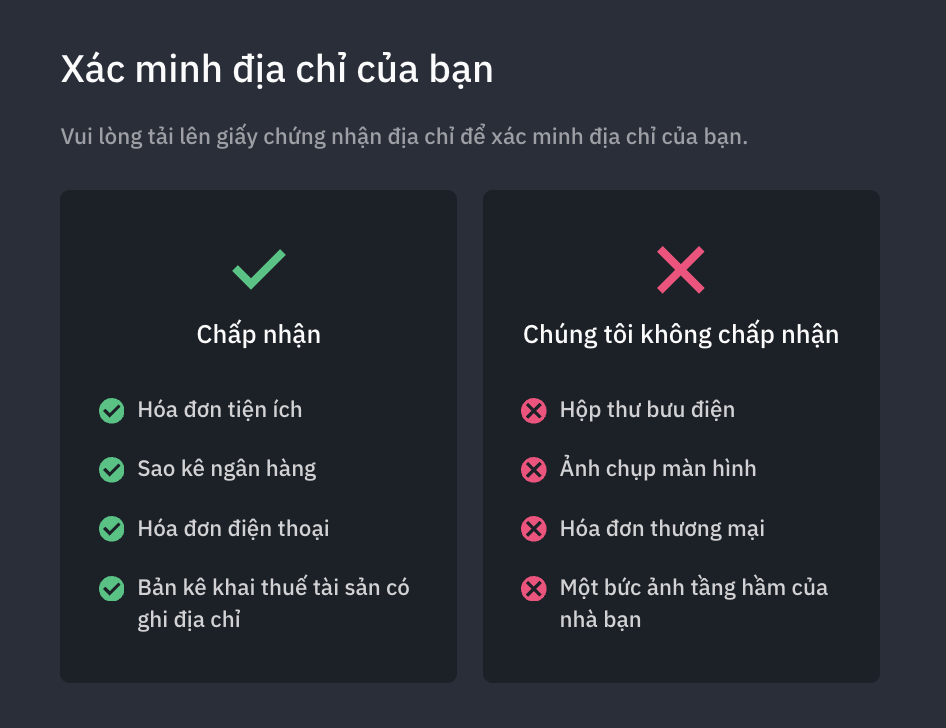Click the Ảnh chụp màn hình text
This screenshot has height=728, width=946.
click(658, 469)
